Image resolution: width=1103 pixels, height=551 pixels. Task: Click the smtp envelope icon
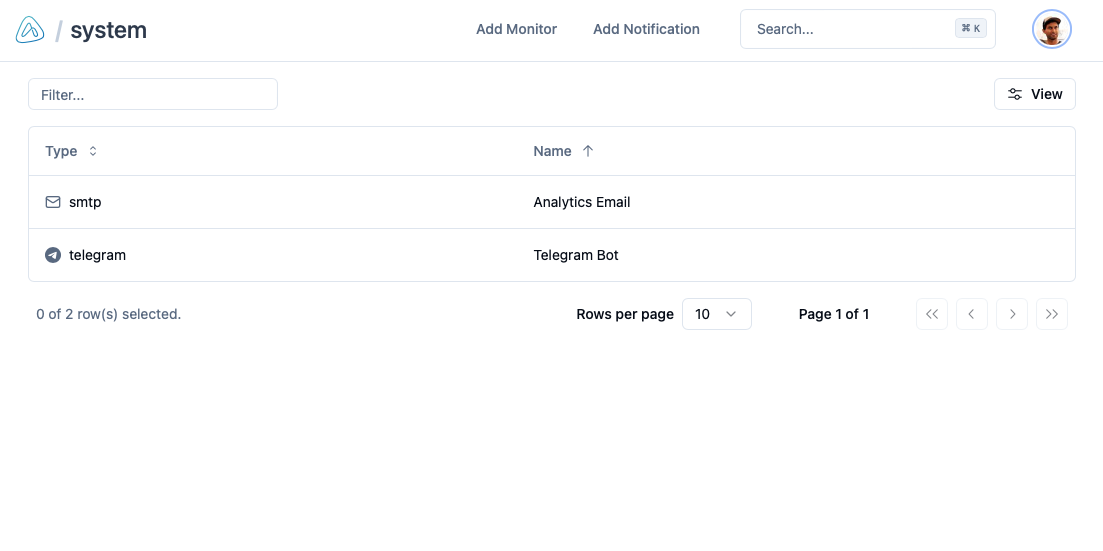coord(53,202)
